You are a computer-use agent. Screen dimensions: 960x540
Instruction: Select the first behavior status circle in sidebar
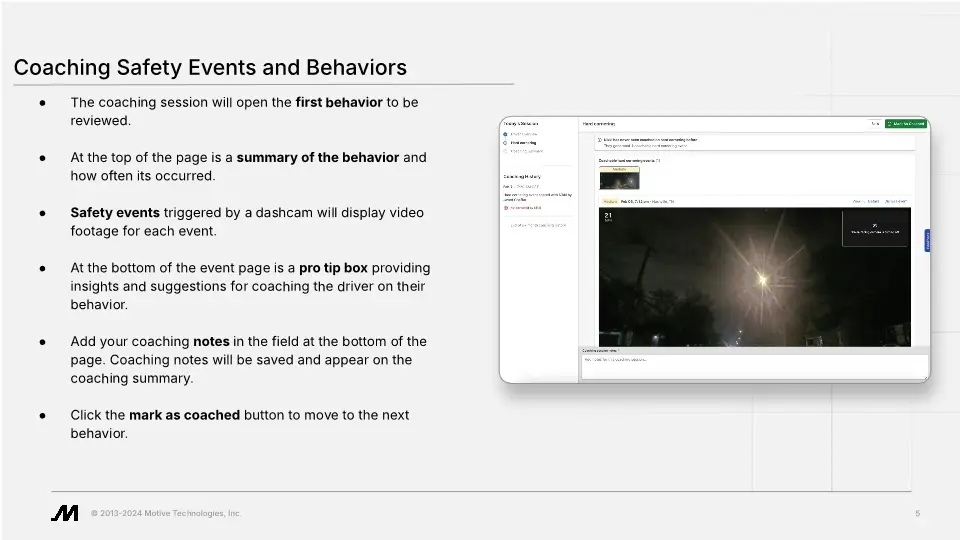pyautogui.click(x=506, y=134)
